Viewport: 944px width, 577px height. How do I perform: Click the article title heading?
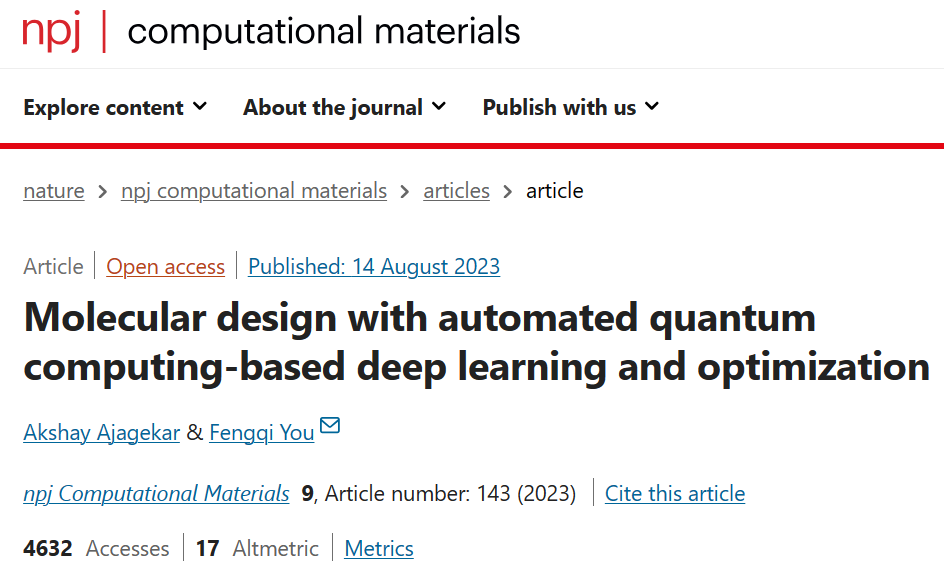click(477, 342)
